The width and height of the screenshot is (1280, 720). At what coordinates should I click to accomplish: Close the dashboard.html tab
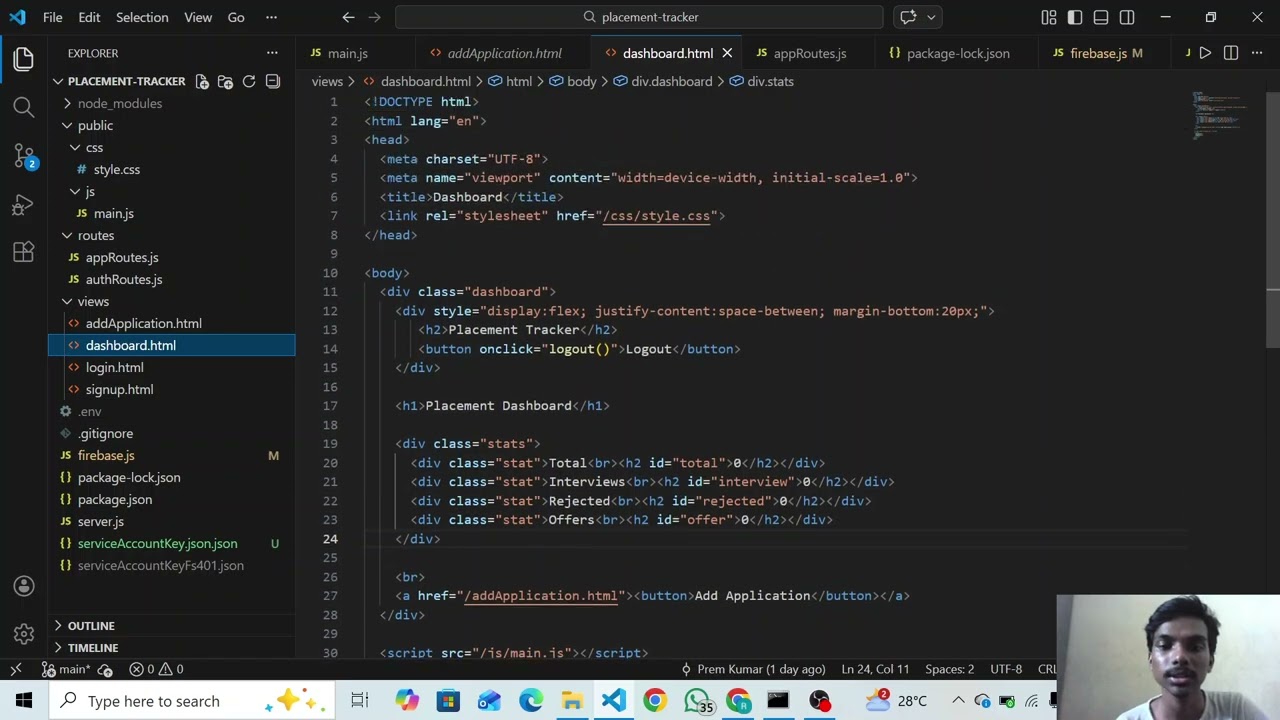pos(727,53)
